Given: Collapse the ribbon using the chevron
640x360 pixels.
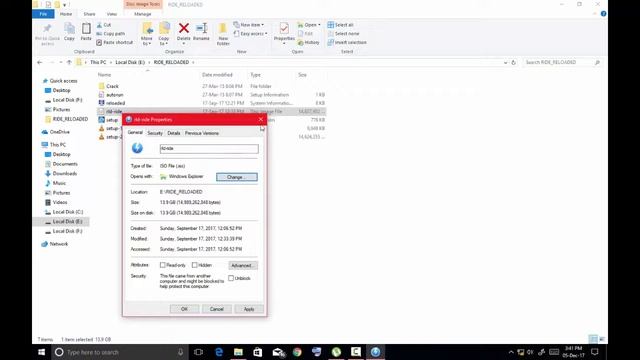Looking at the screenshot, I should (595, 14).
